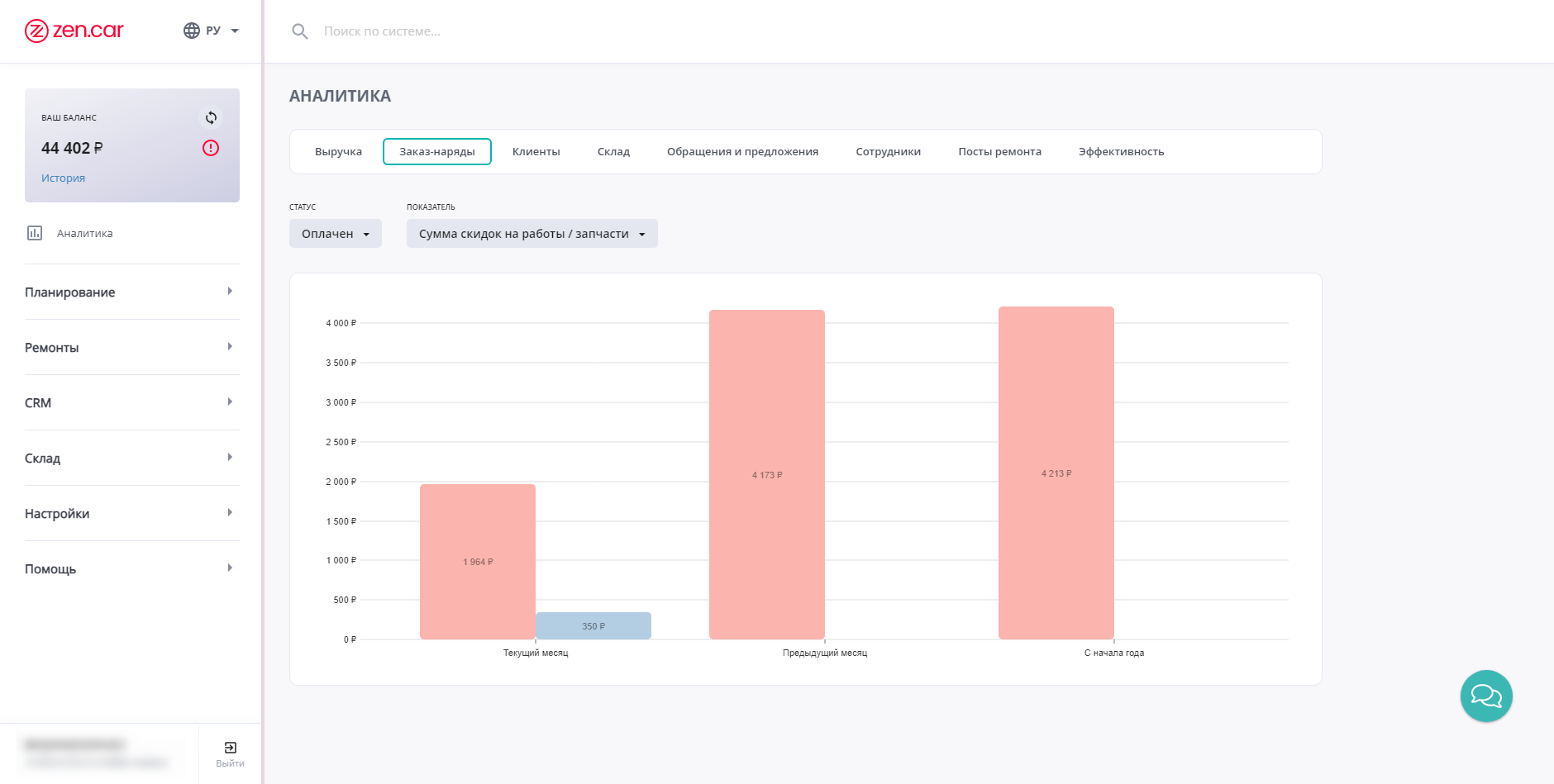Click the С начала года axis label

coord(1114,653)
